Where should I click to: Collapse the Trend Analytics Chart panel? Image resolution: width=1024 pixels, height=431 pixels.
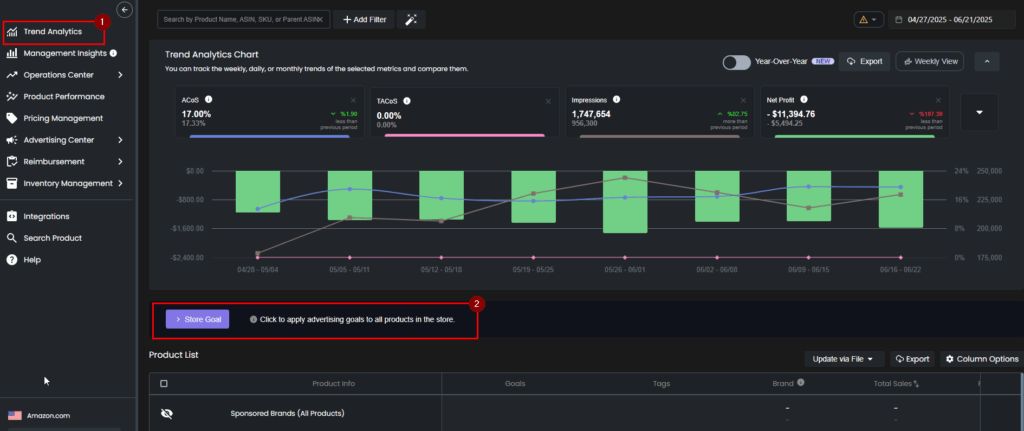coord(987,61)
